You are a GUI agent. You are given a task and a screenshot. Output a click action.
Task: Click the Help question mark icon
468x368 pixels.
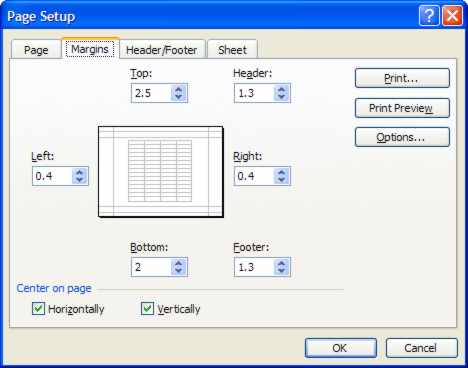point(429,16)
